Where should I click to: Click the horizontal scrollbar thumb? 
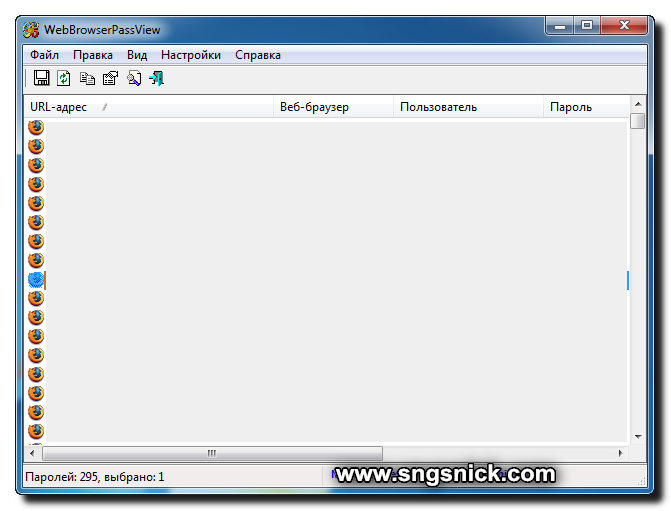(x=213, y=453)
